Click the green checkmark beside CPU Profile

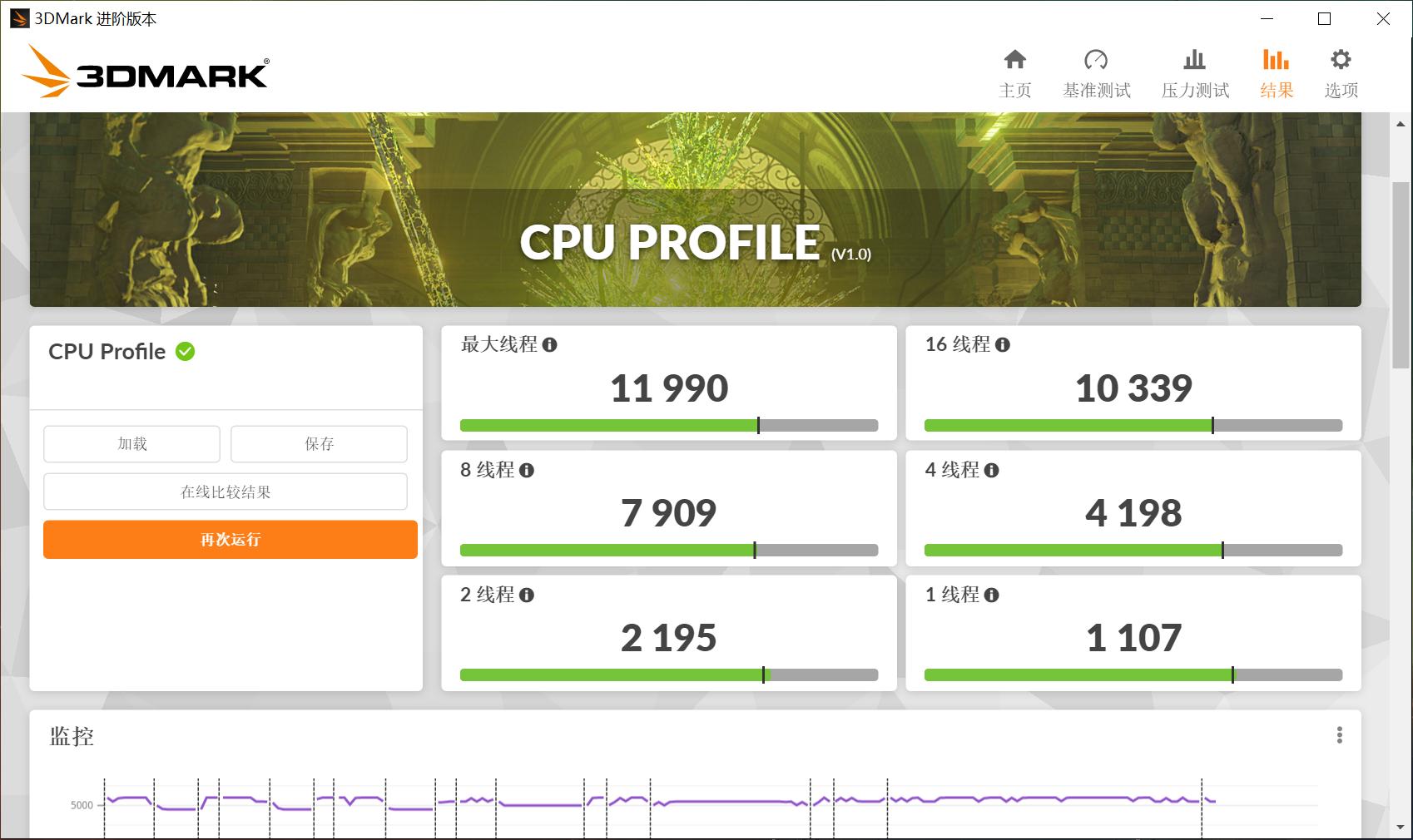pos(186,352)
